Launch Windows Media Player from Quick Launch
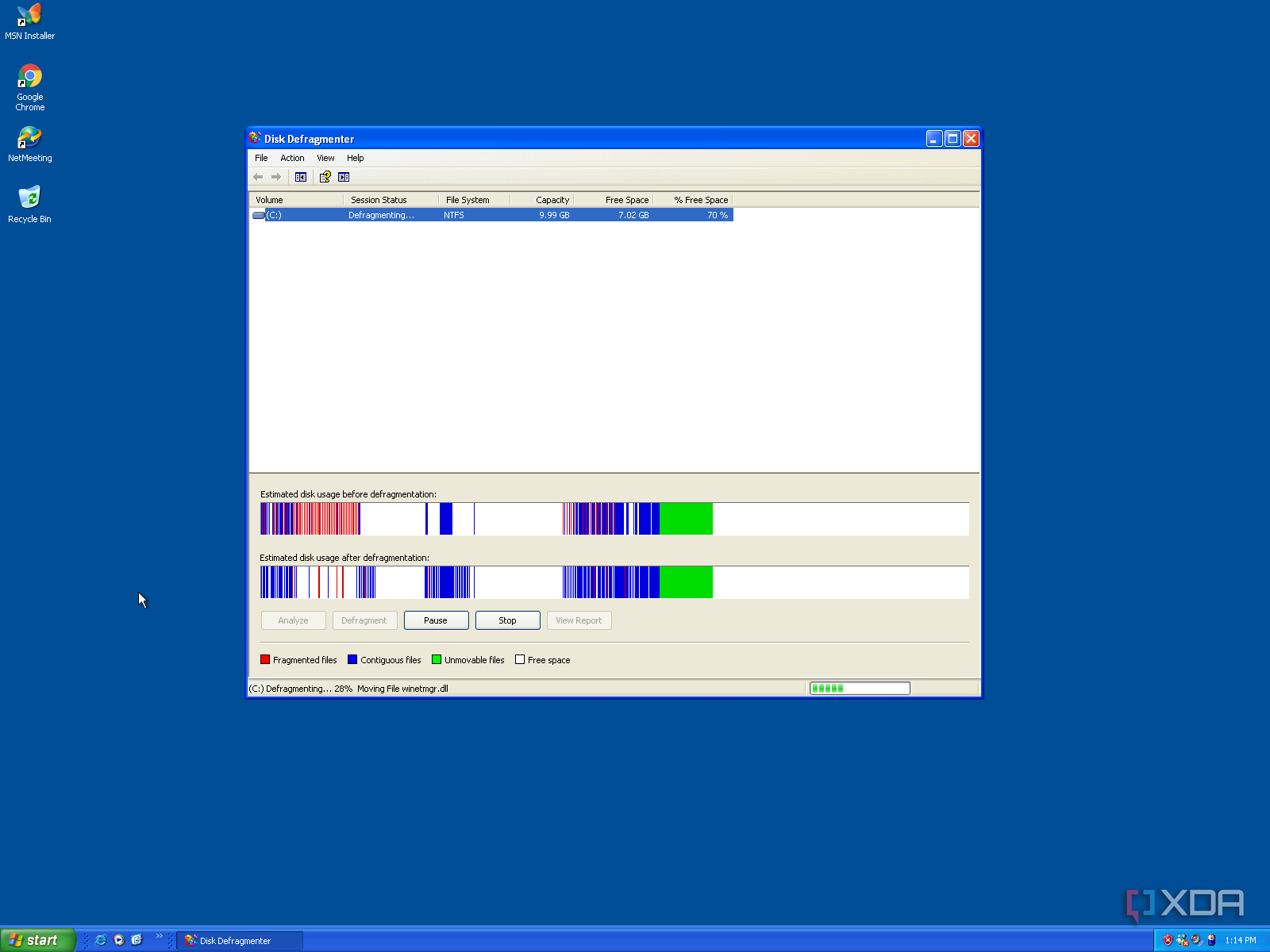Image resolution: width=1270 pixels, height=952 pixels. [x=119, y=940]
